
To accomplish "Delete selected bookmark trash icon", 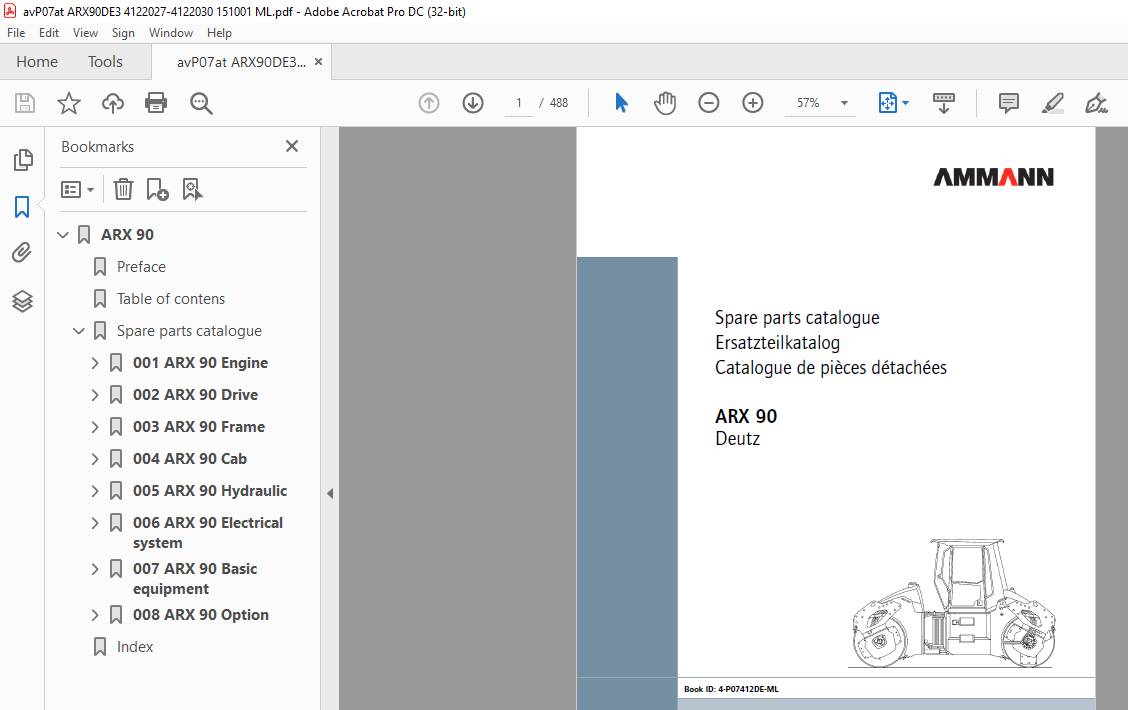I will [x=124, y=189].
